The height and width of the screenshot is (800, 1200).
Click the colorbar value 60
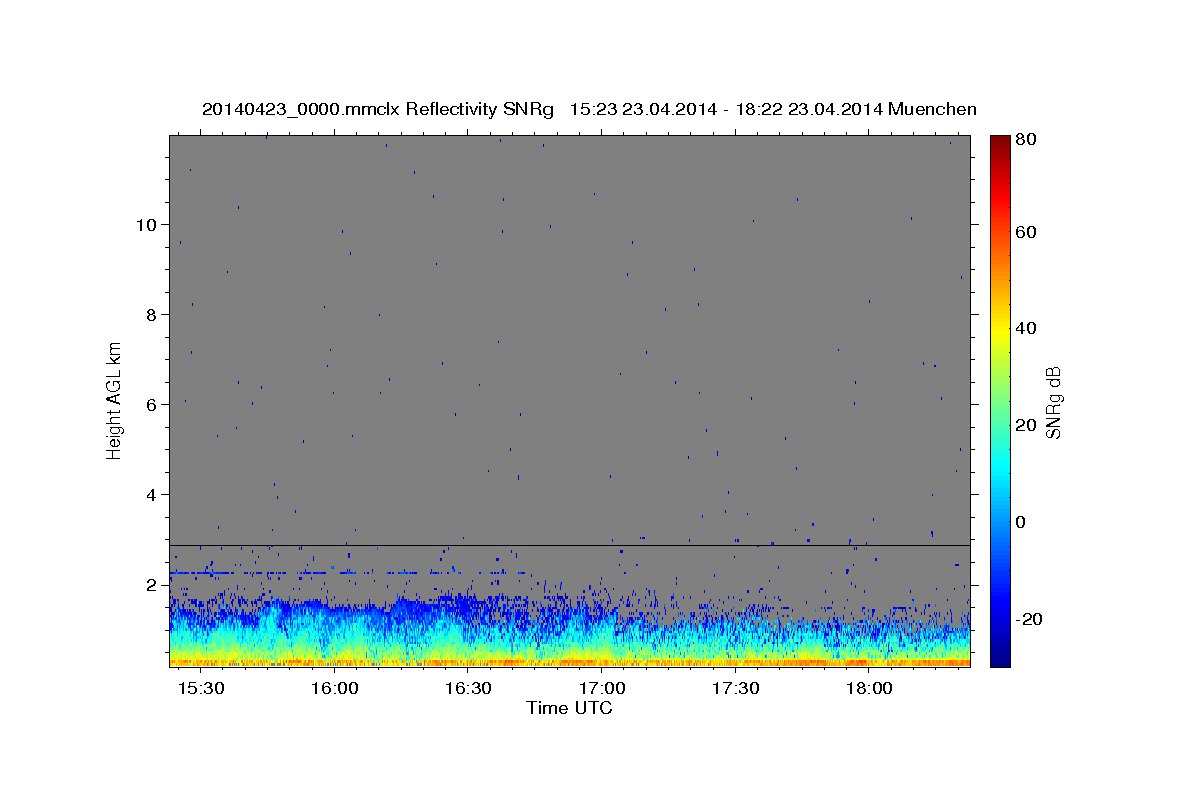tap(1025, 232)
